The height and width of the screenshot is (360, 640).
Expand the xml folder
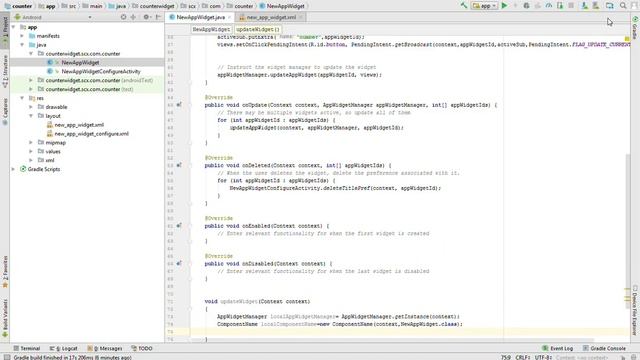click(x=31, y=160)
